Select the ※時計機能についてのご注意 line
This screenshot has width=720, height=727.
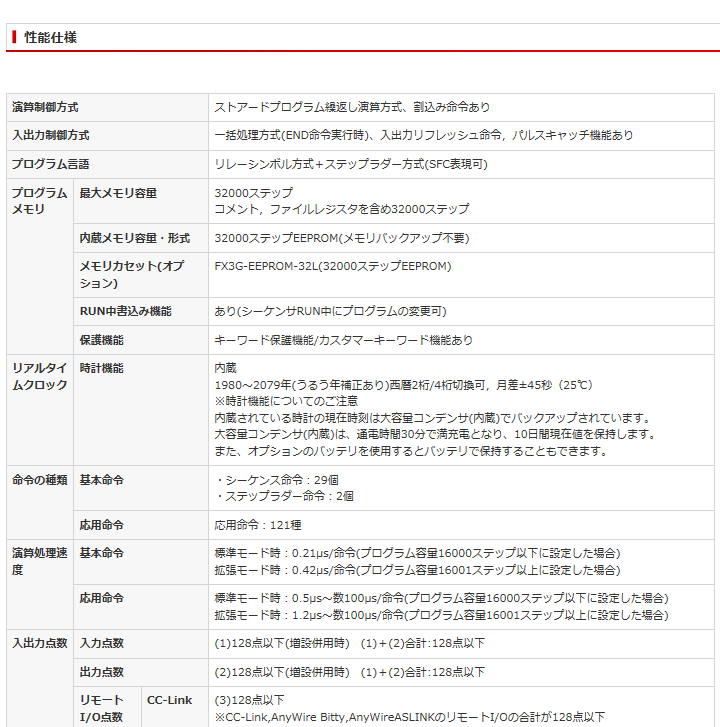pyautogui.click(x=286, y=401)
